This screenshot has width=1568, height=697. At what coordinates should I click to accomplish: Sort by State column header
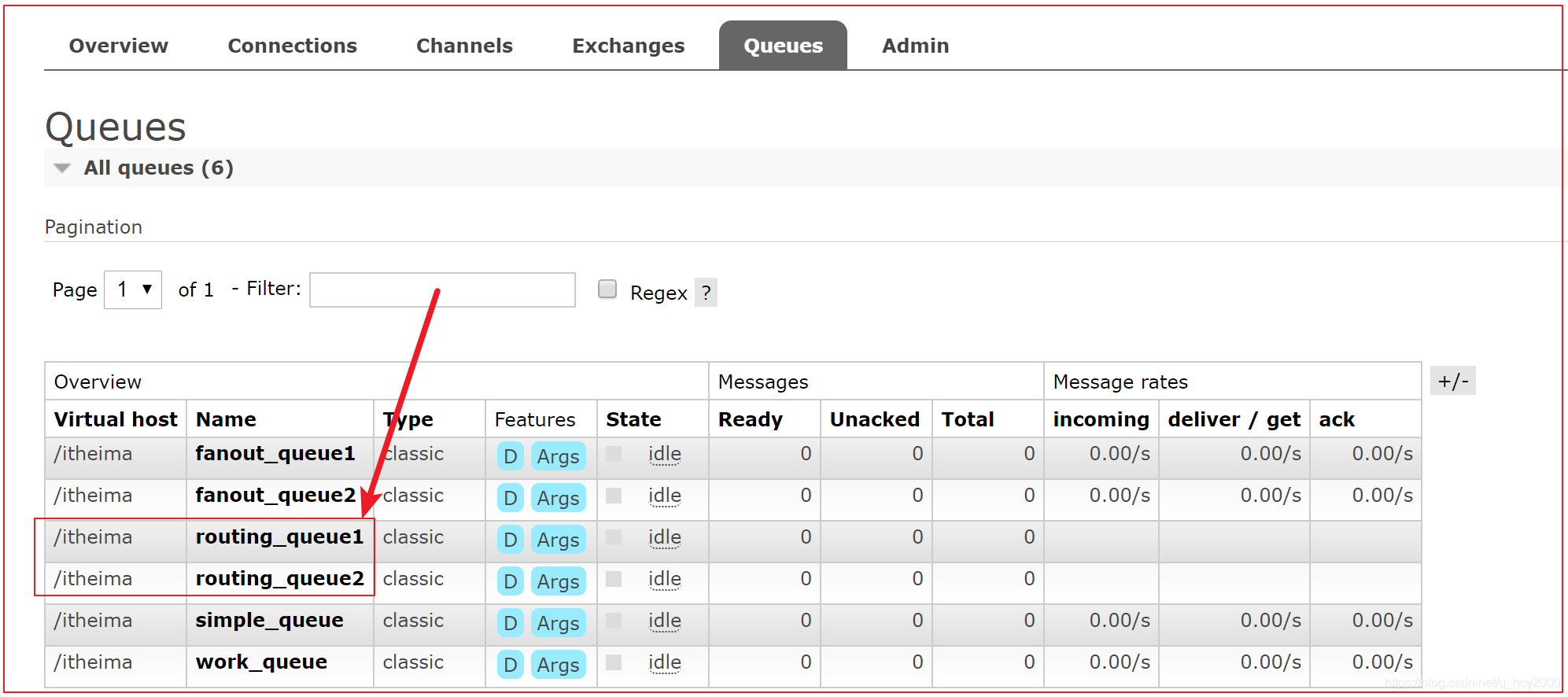pyautogui.click(x=633, y=419)
